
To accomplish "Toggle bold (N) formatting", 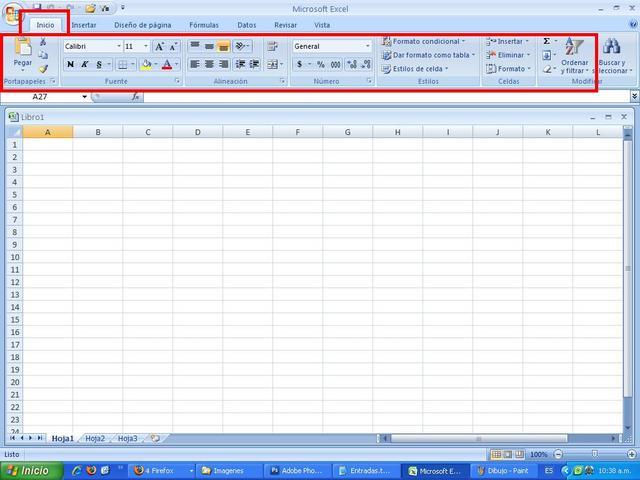I will (70, 64).
